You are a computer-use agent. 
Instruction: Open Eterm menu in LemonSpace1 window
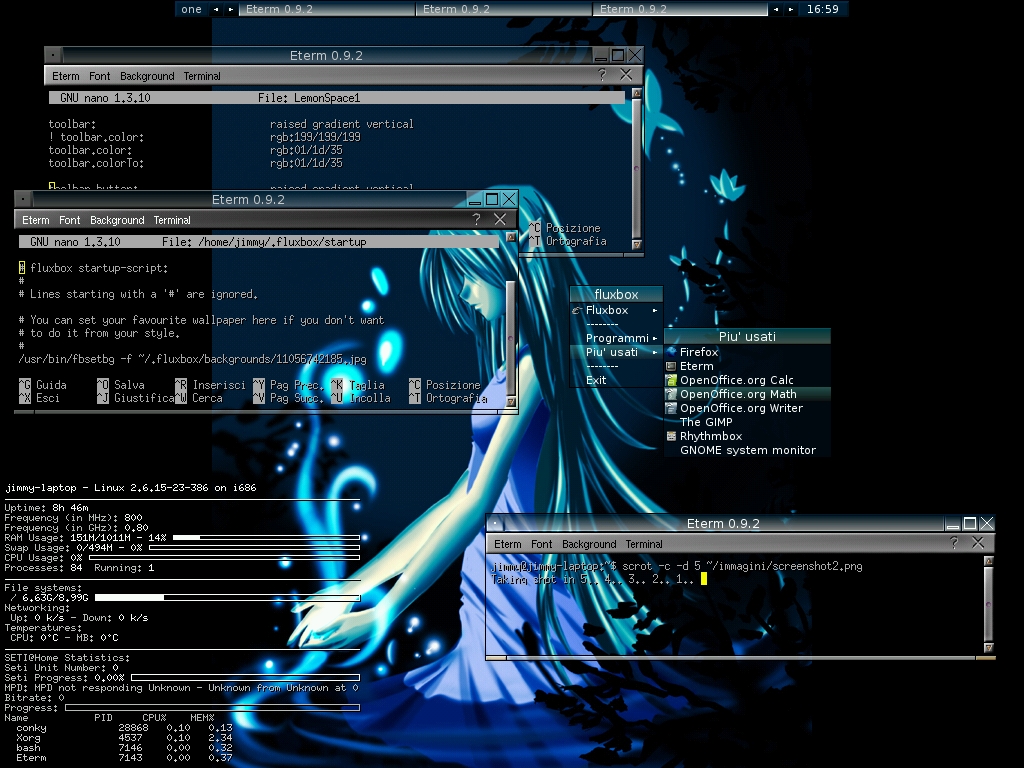tap(66, 76)
